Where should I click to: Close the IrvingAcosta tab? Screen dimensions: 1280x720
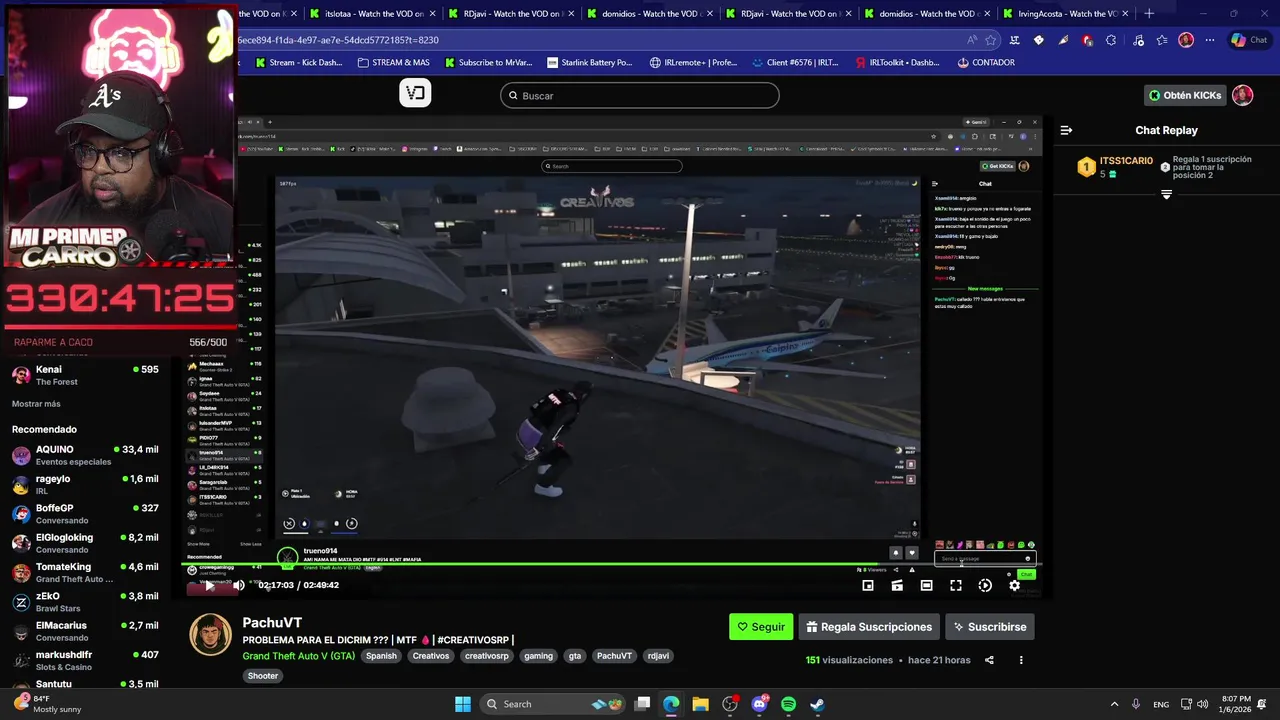[x=1125, y=14]
